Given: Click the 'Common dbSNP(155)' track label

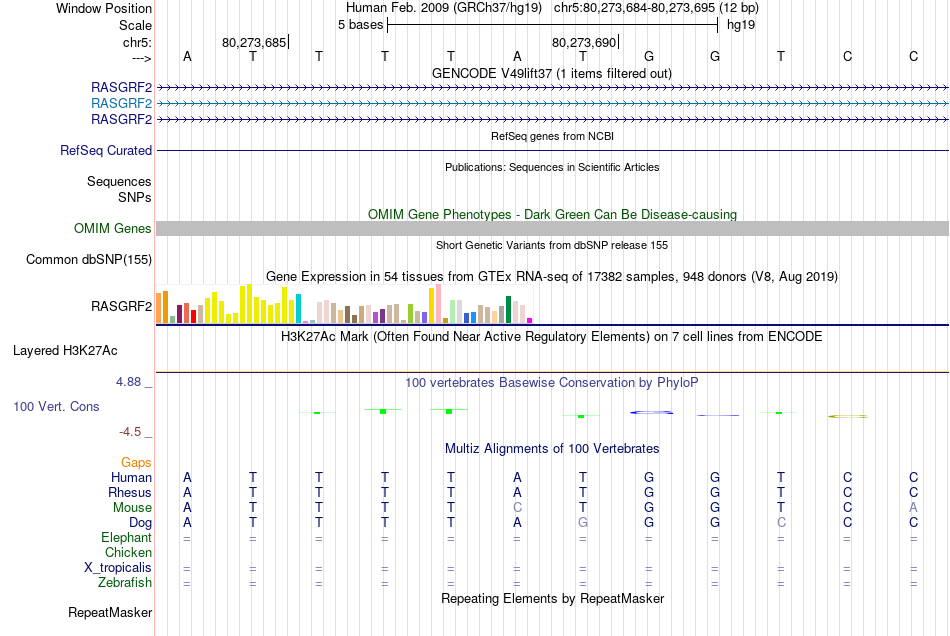Looking at the screenshot, I should tap(88, 259).
